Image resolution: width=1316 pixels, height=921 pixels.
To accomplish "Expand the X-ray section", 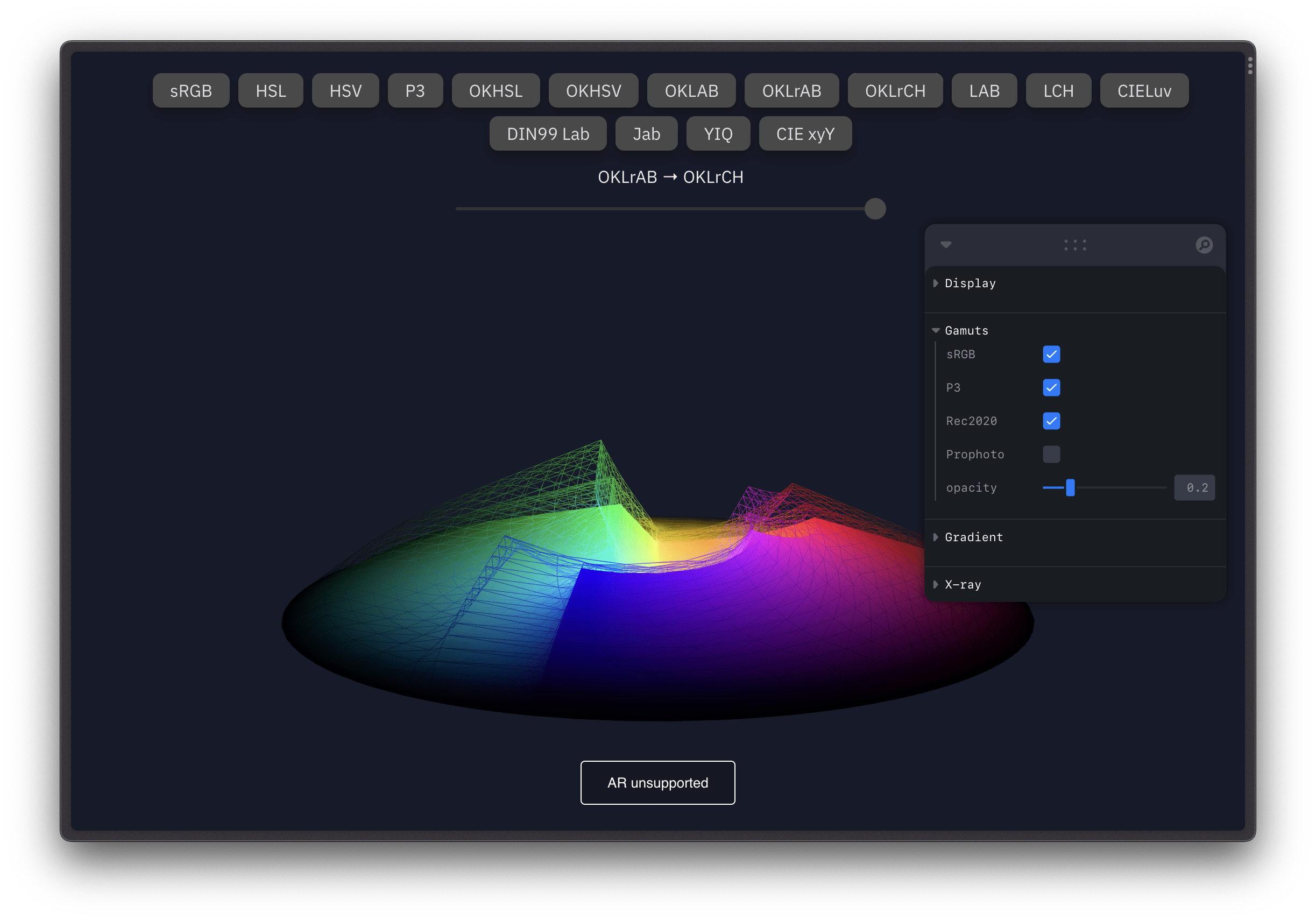I will pos(963,585).
